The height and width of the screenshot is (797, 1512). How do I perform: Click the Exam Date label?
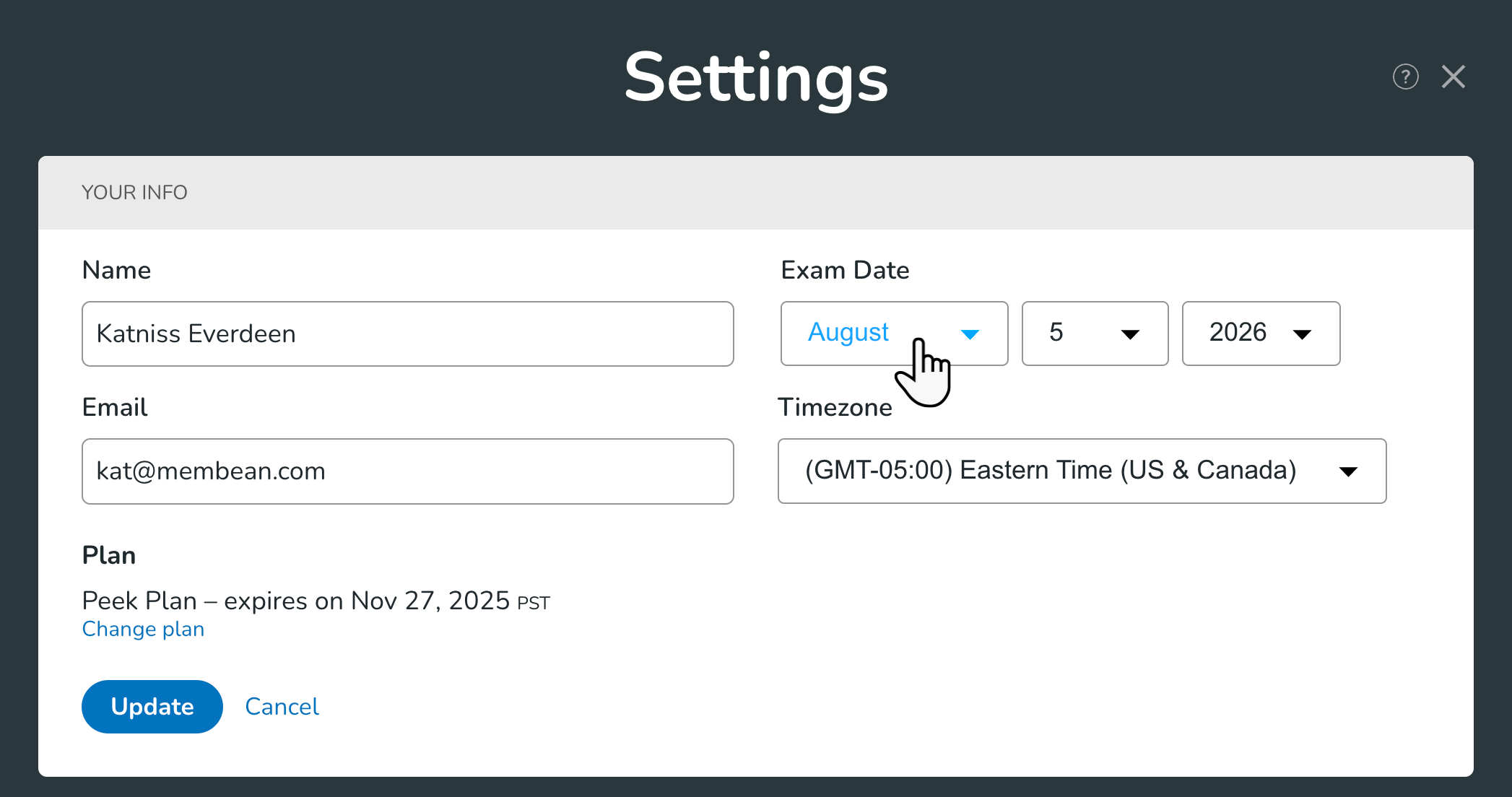click(845, 270)
